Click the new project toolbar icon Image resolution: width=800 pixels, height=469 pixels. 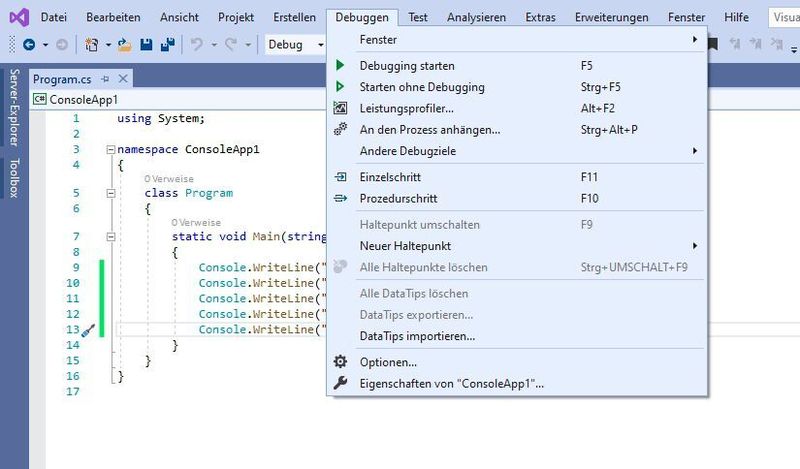91,45
